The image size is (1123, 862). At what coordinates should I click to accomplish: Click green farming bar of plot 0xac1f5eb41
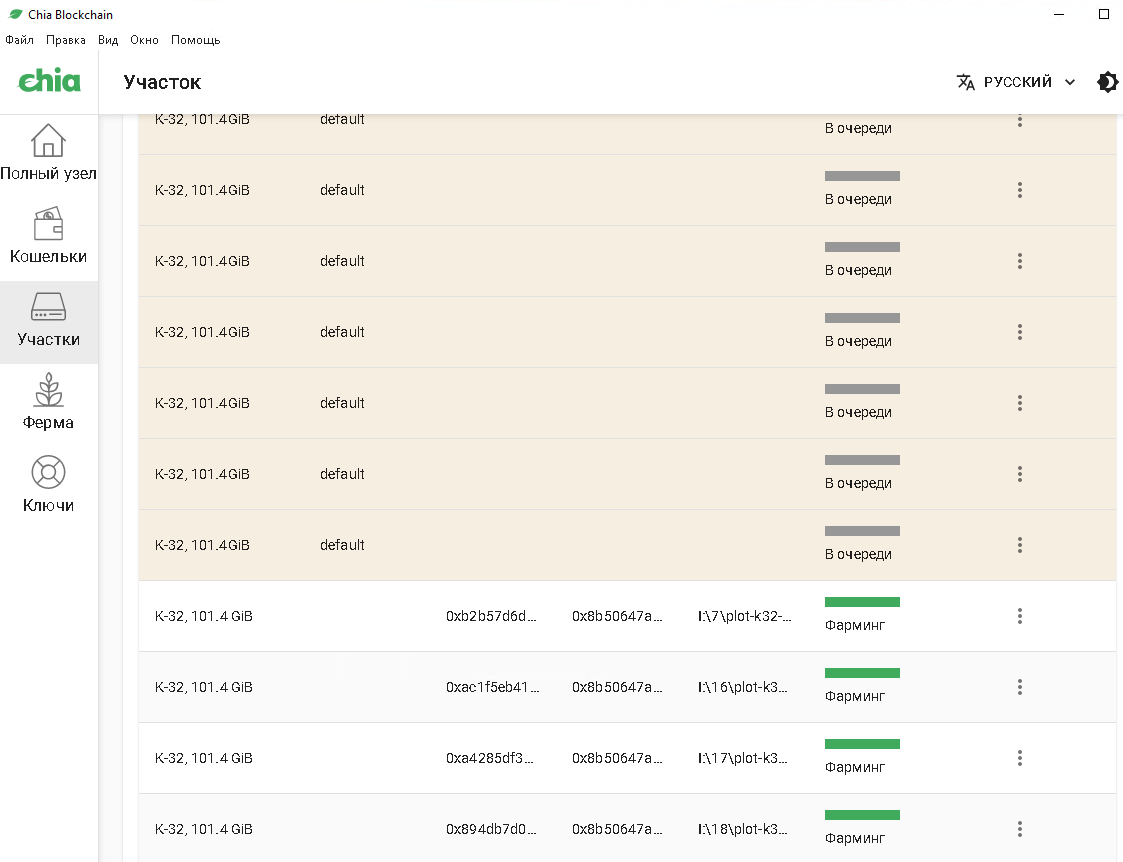point(862,673)
